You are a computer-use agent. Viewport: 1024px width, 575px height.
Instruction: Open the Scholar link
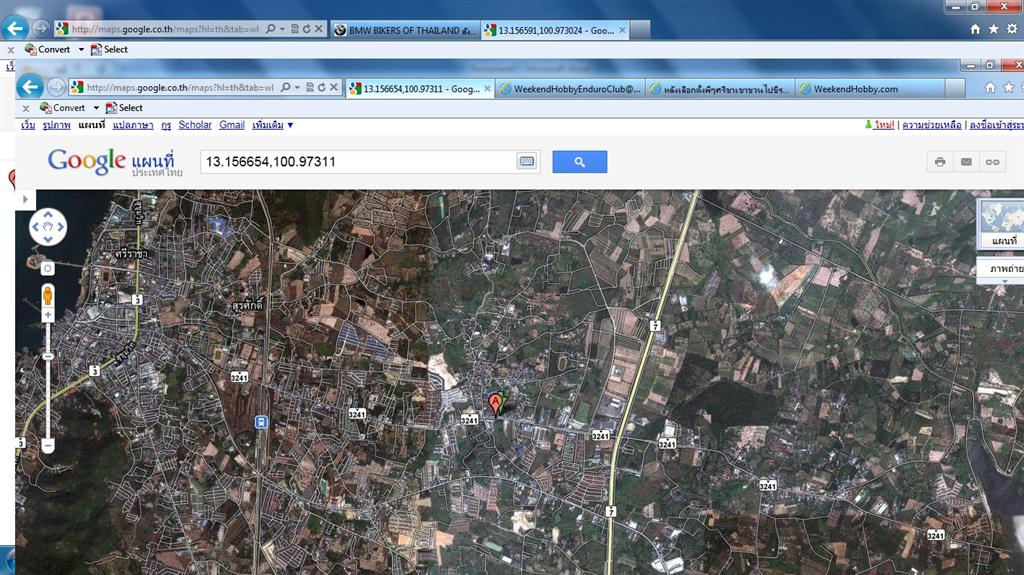(195, 125)
